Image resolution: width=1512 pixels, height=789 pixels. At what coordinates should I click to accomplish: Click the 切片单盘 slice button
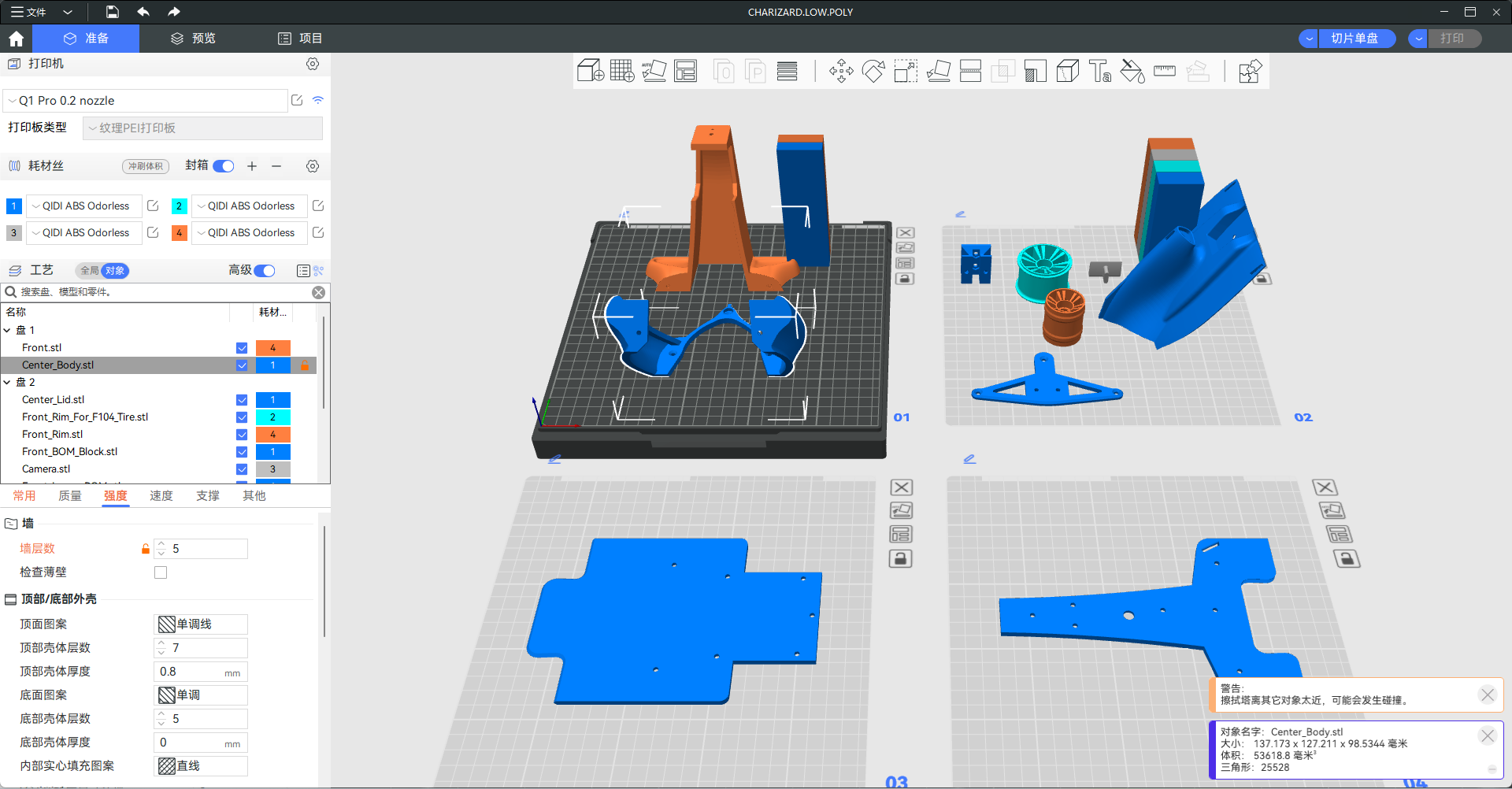pos(1354,39)
